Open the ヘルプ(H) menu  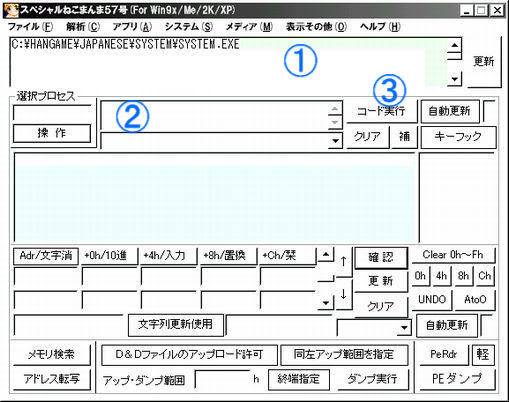click(380, 27)
